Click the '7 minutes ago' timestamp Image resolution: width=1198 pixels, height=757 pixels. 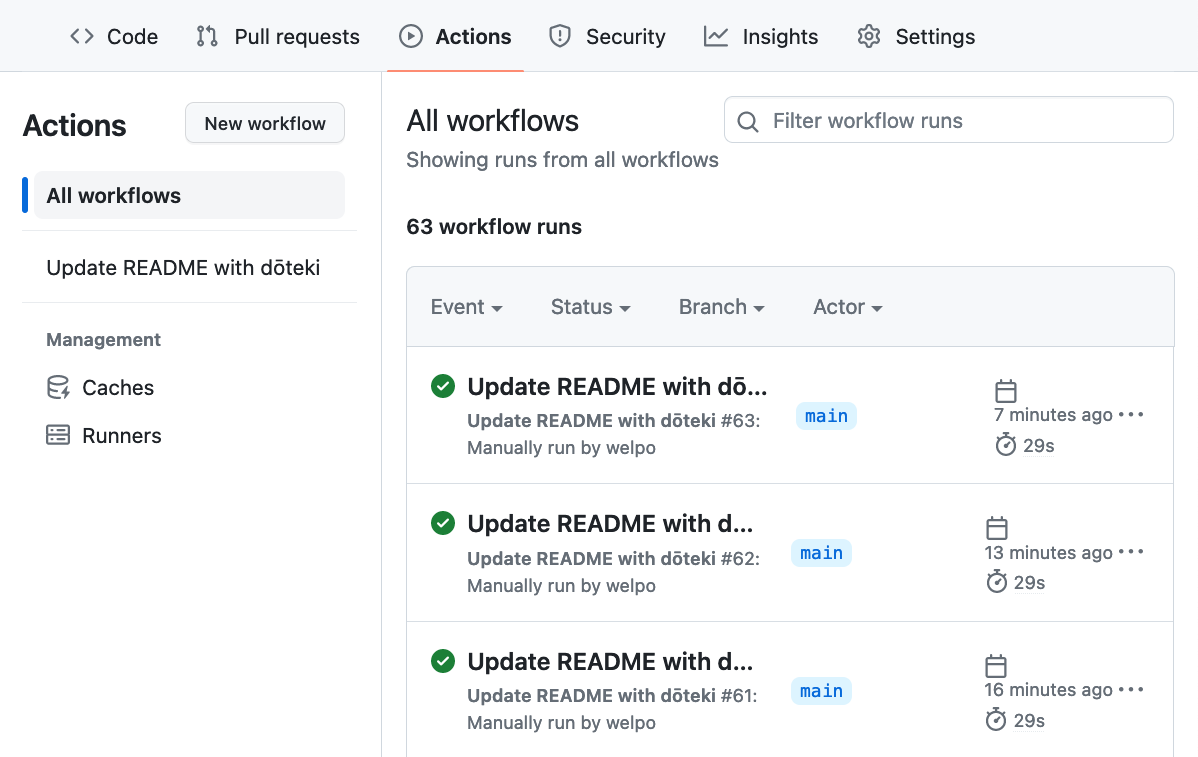[x=1053, y=415]
